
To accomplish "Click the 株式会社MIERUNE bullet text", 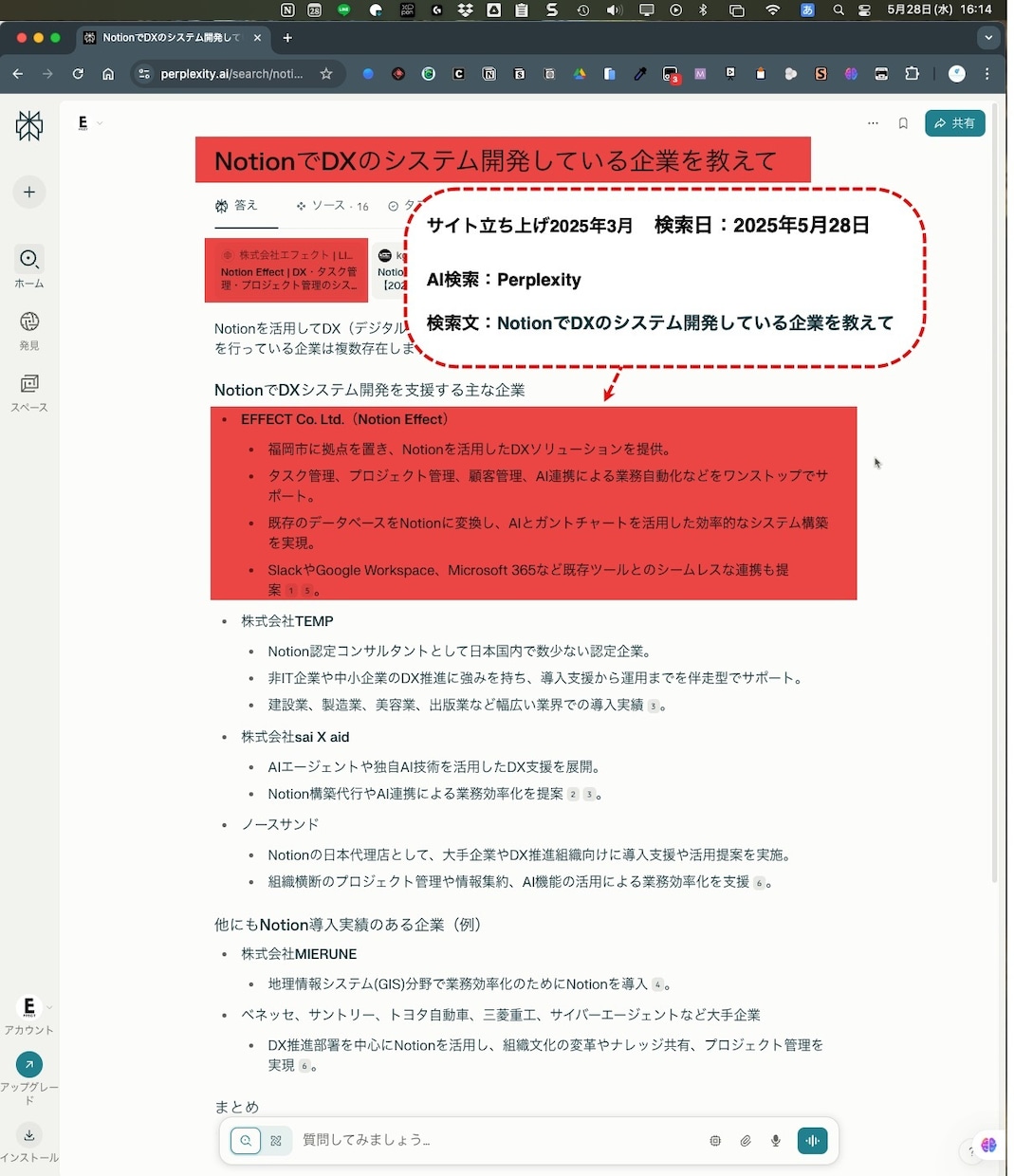I will coord(299,954).
